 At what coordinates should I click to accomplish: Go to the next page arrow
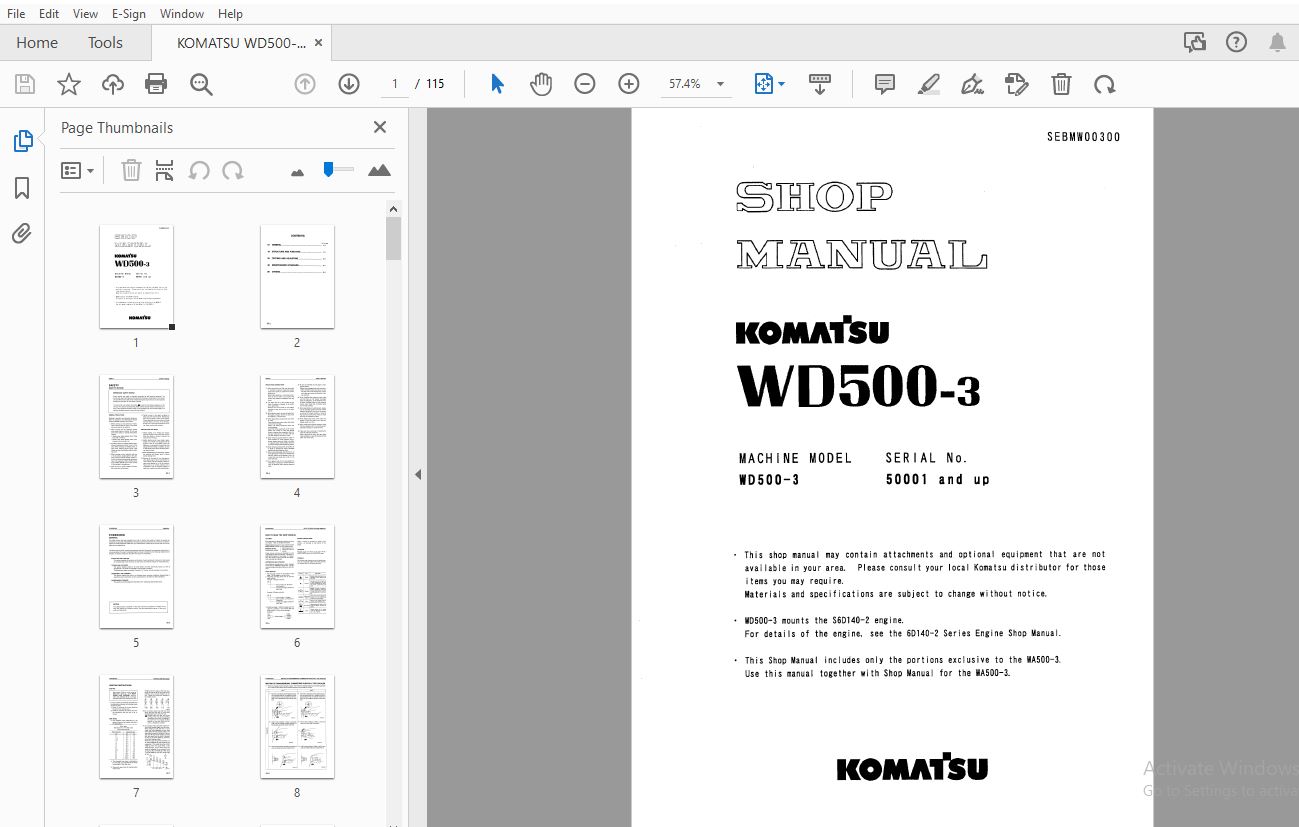coord(349,84)
